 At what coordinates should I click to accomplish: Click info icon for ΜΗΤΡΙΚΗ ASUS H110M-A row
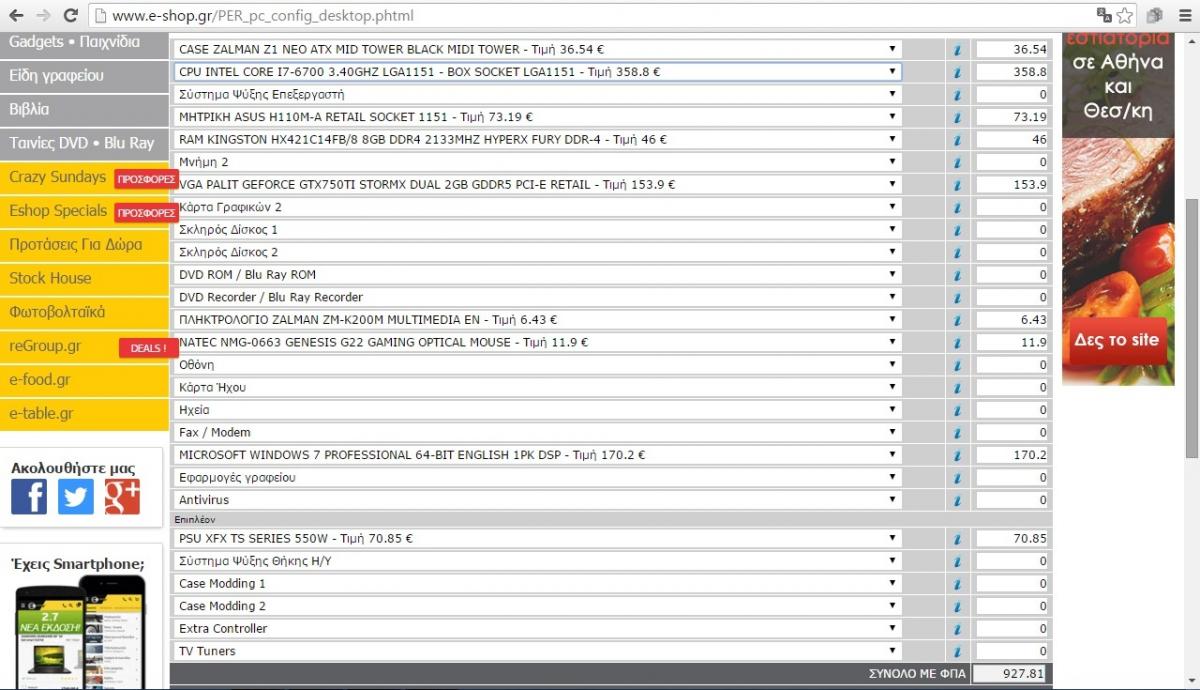point(958,117)
